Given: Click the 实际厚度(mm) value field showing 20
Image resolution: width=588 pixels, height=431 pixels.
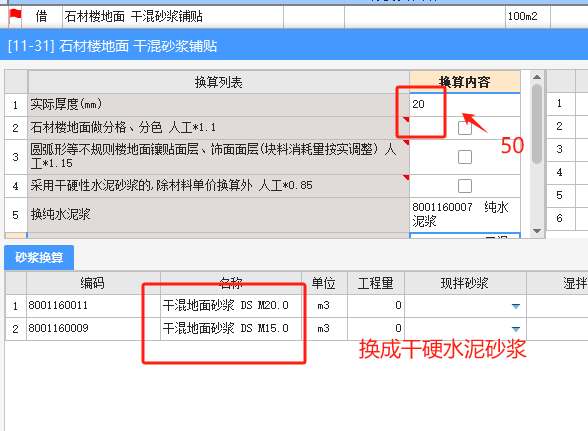Looking at the screenshot, I should (465, 104).
